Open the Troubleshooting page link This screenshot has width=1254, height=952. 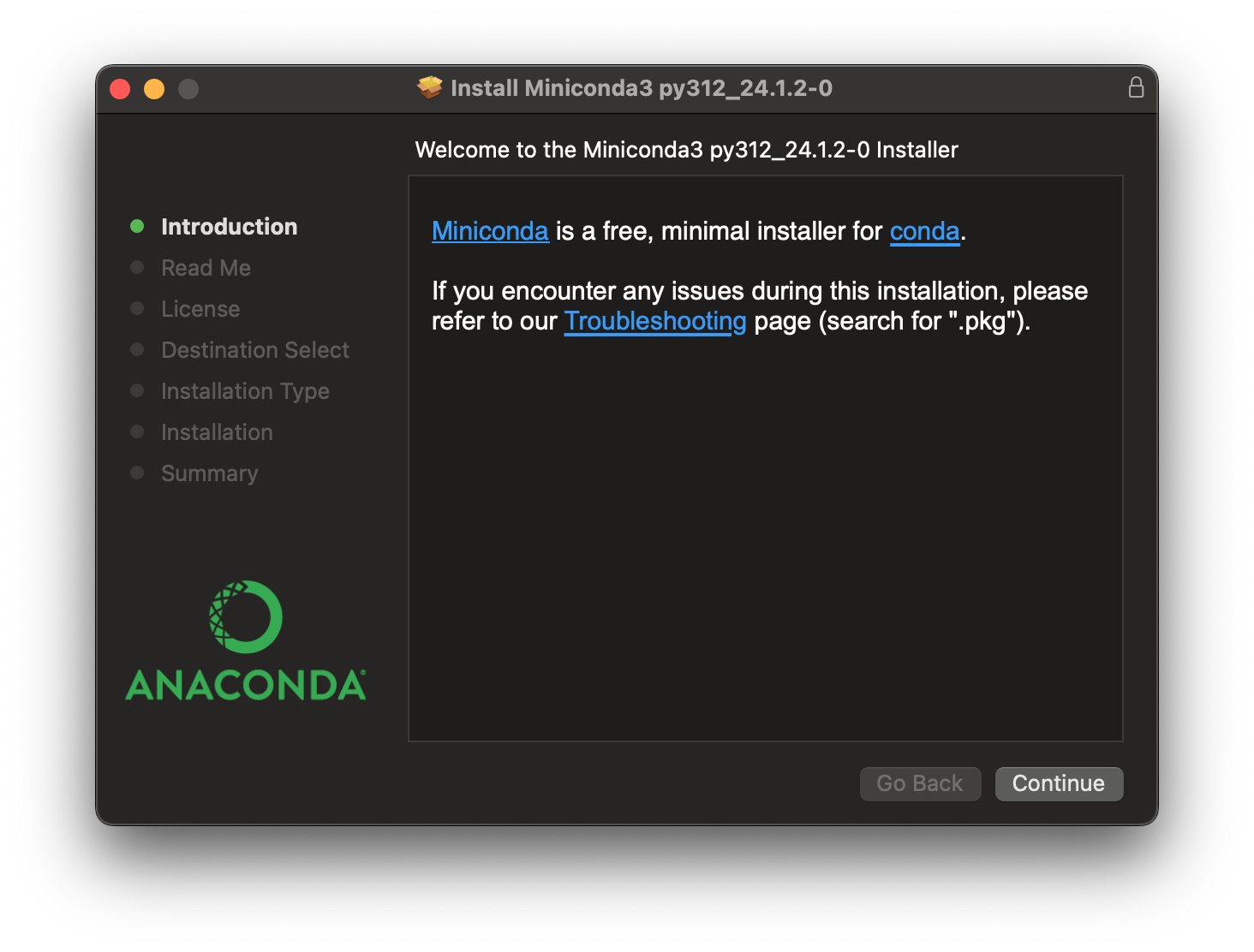655,321
